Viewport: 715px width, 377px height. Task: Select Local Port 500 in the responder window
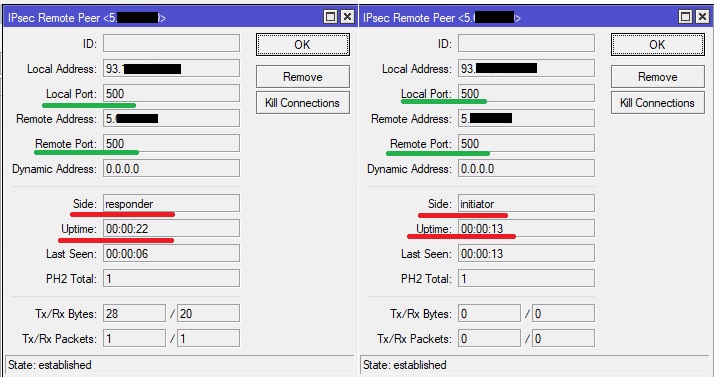coord(171,93)
